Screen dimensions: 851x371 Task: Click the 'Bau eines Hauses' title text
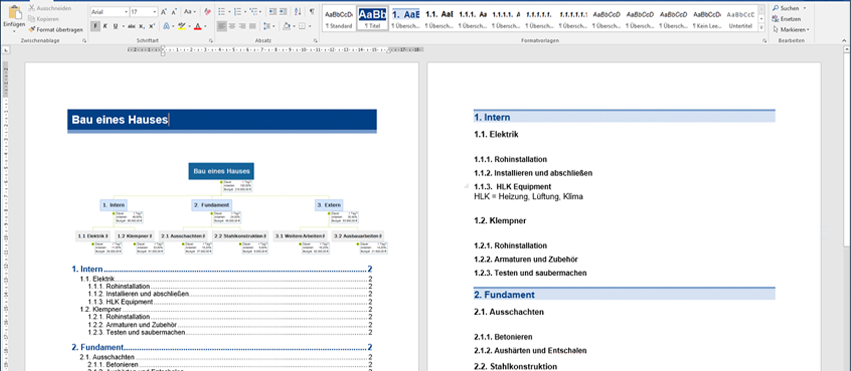[x=120, y=120]
